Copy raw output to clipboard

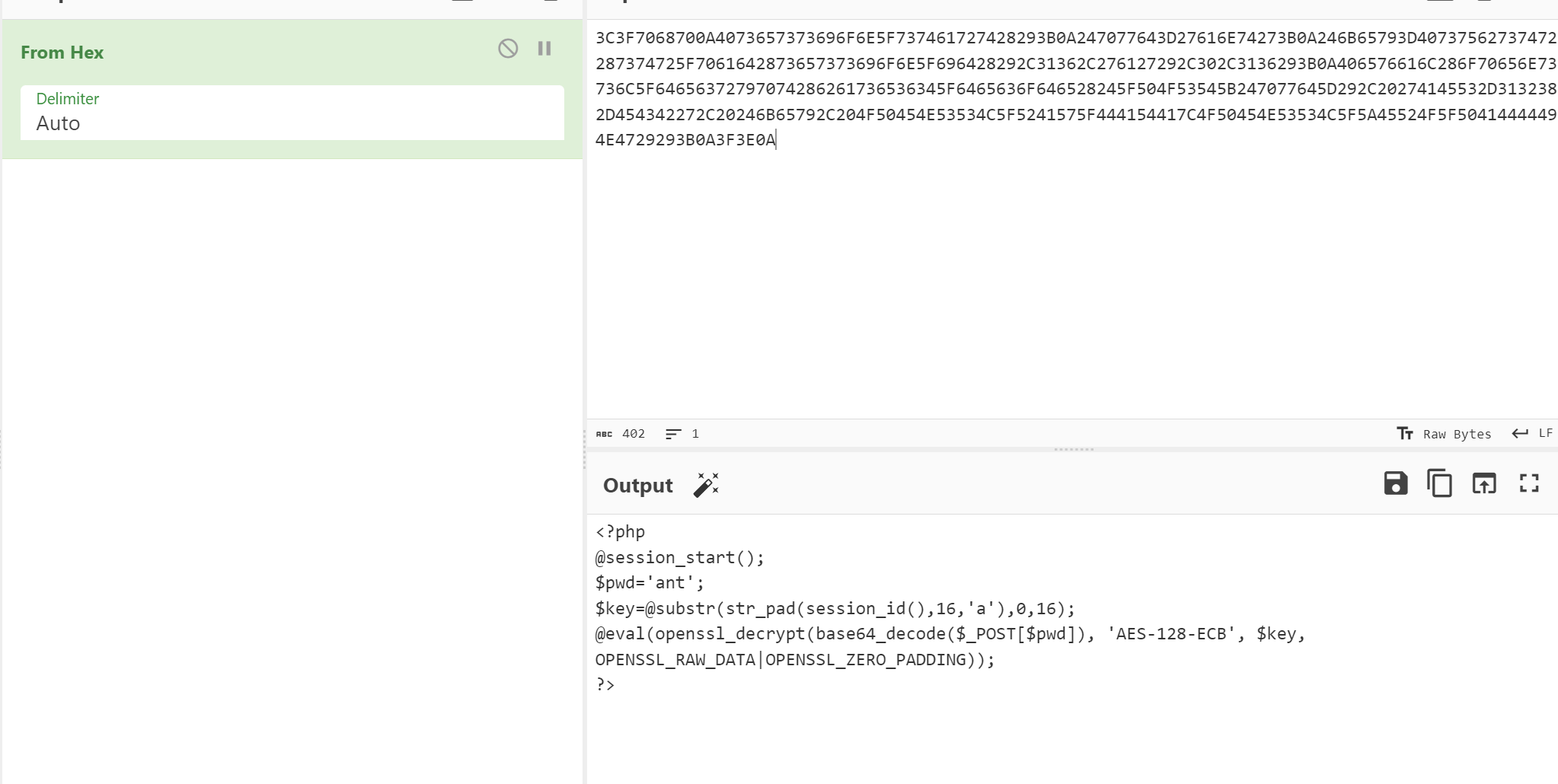pyautogui.click(x=1439, y=483)
